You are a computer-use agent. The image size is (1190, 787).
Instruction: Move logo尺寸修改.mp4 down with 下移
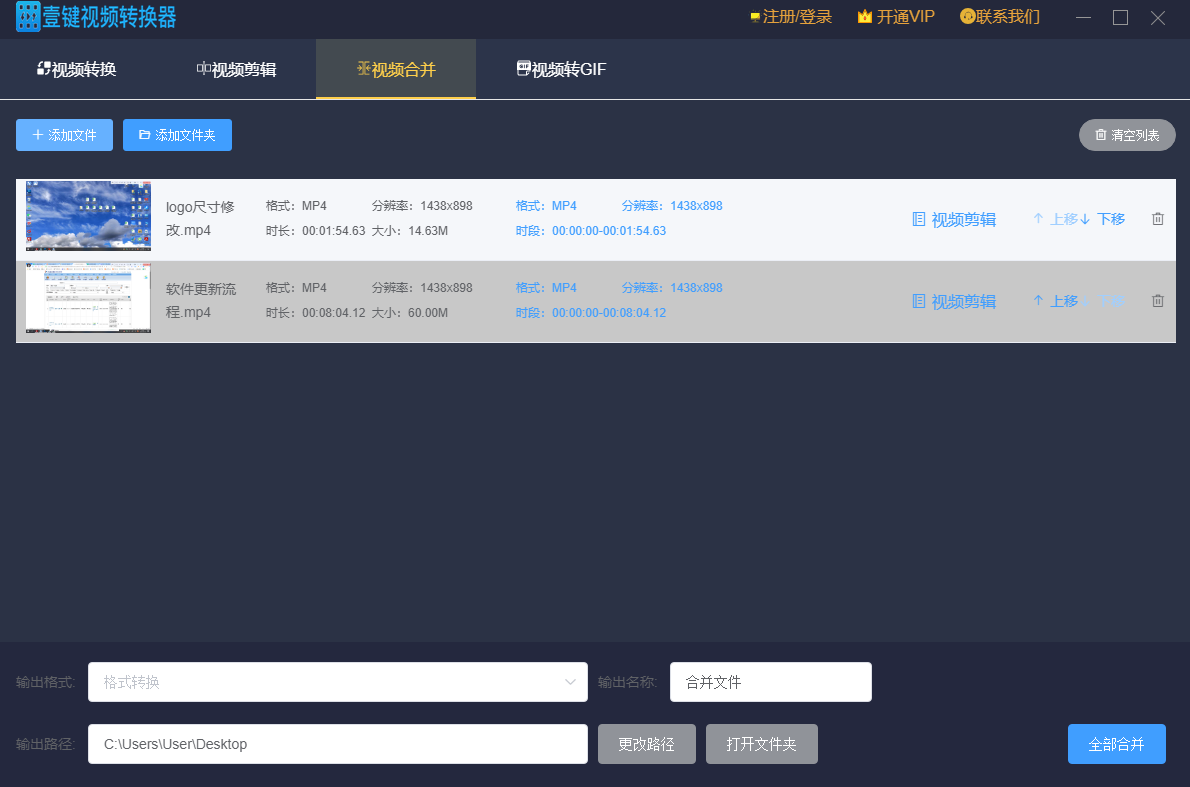point(1102,219)
